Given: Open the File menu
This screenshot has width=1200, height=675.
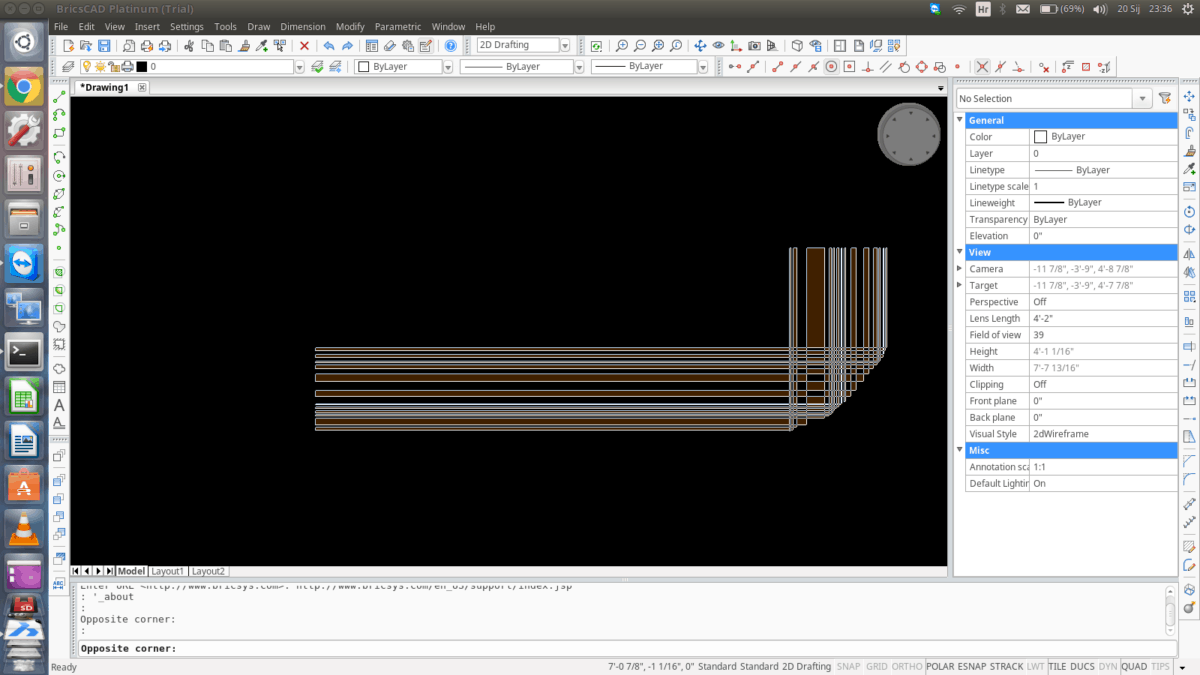Looking at the screenshot, I should pyautogui.click(x=61, y=27).
